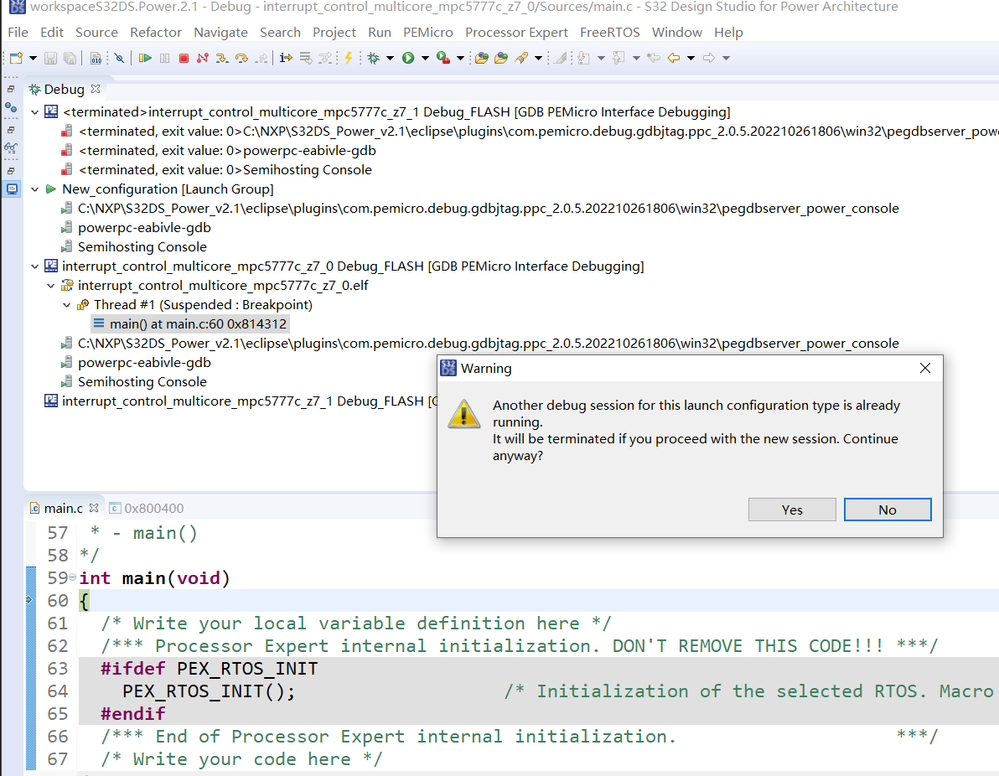The width and height of the screenshot is (999, 776).
Task: Click the Open Element folder icon
Action: (x=482, y=58)
